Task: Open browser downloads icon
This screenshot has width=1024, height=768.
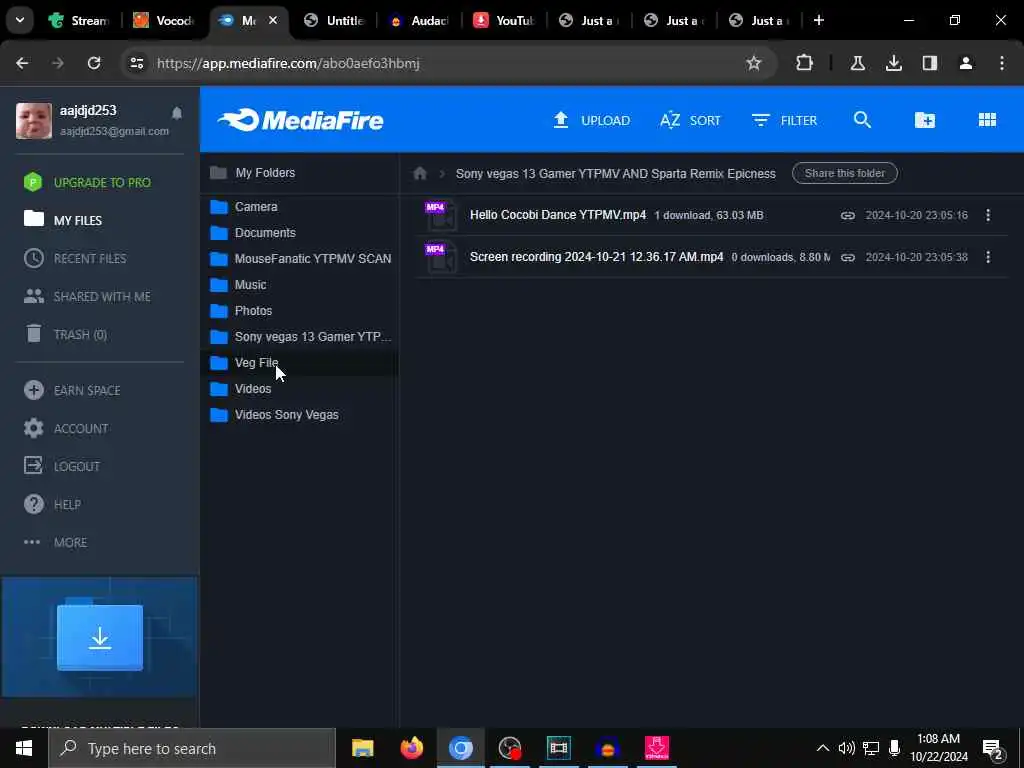Action: coord(893,63)
